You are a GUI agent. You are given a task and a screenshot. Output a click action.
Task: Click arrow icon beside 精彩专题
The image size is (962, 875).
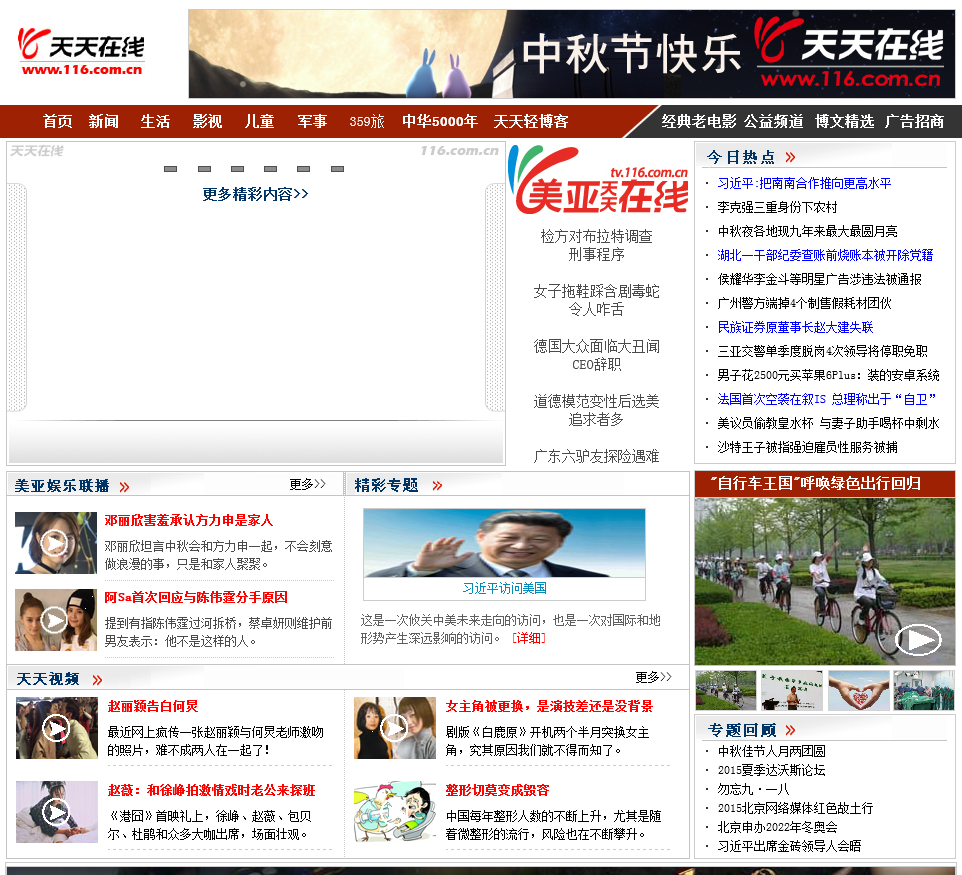(437, 486)
